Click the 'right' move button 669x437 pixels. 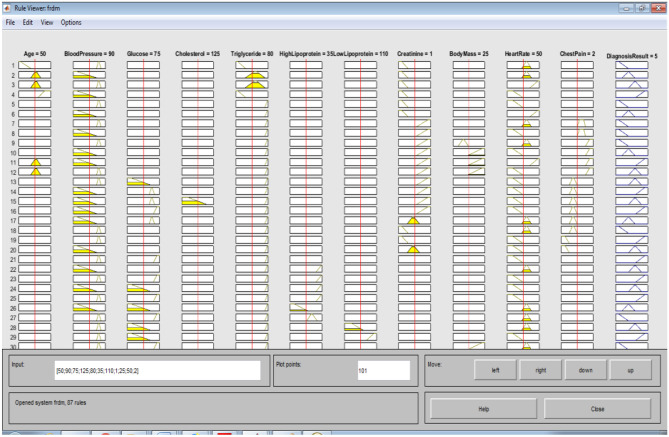tap(540, 369)
